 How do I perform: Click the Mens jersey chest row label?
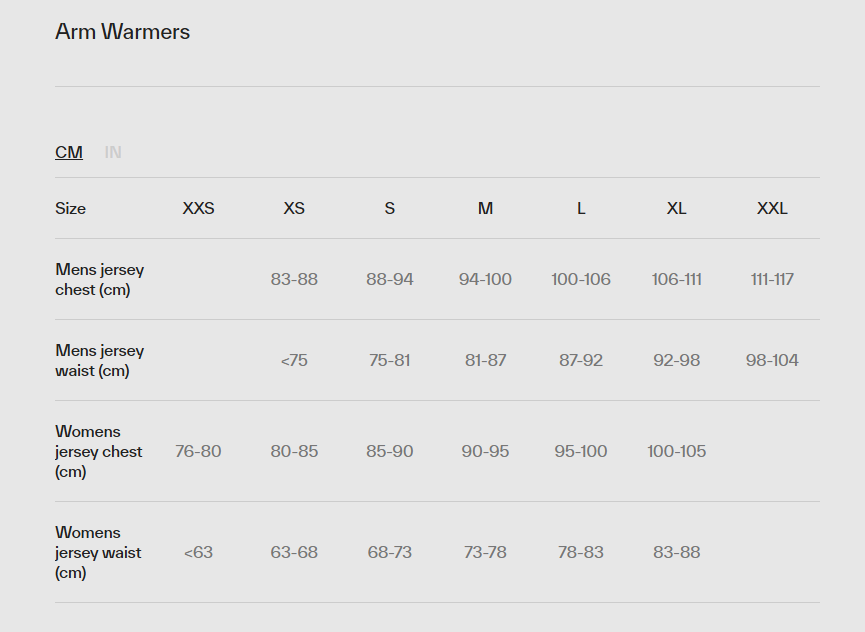99,280
